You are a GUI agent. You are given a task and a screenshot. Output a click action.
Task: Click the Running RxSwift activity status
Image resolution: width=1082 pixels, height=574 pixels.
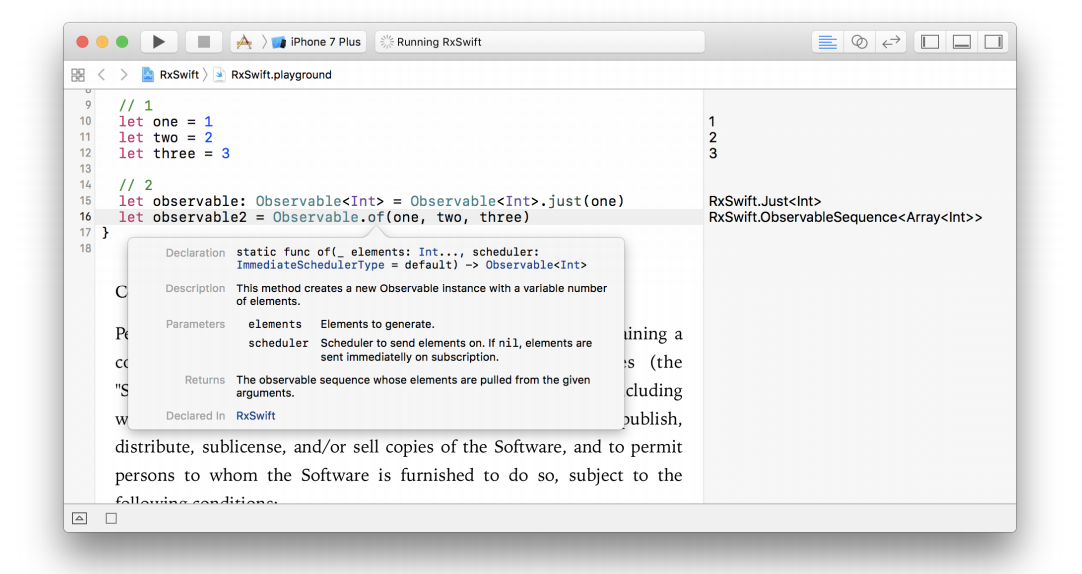coord(540,42)
